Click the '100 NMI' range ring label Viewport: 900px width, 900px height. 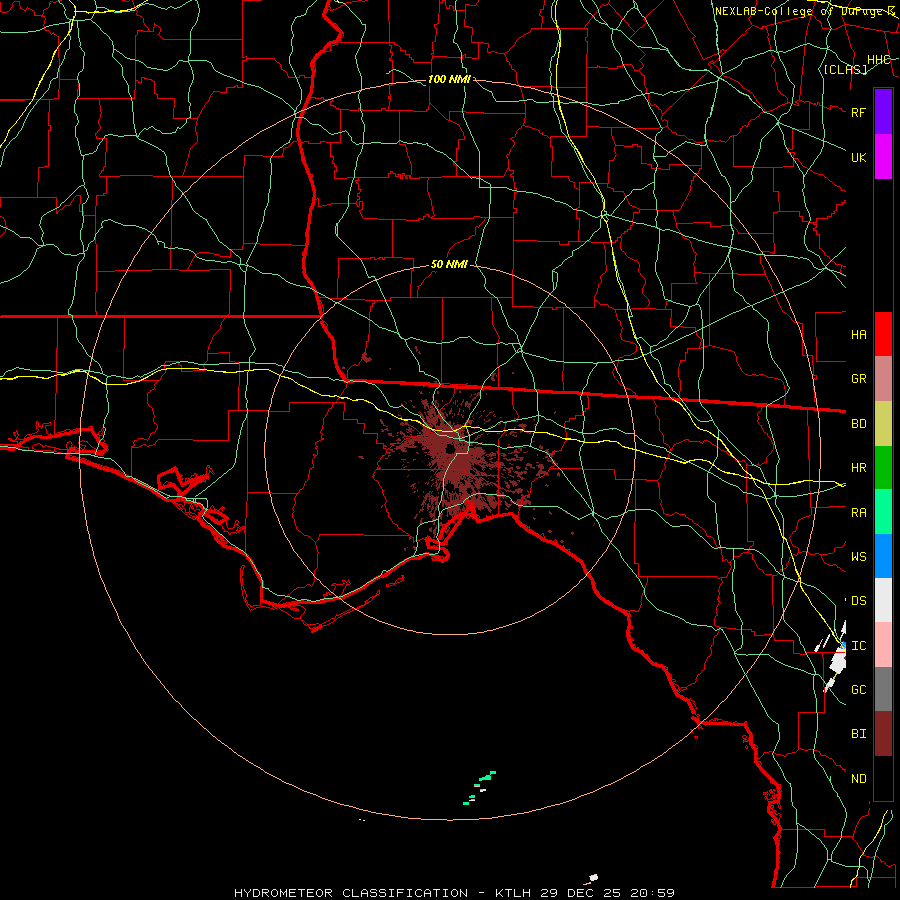point(449,79)
